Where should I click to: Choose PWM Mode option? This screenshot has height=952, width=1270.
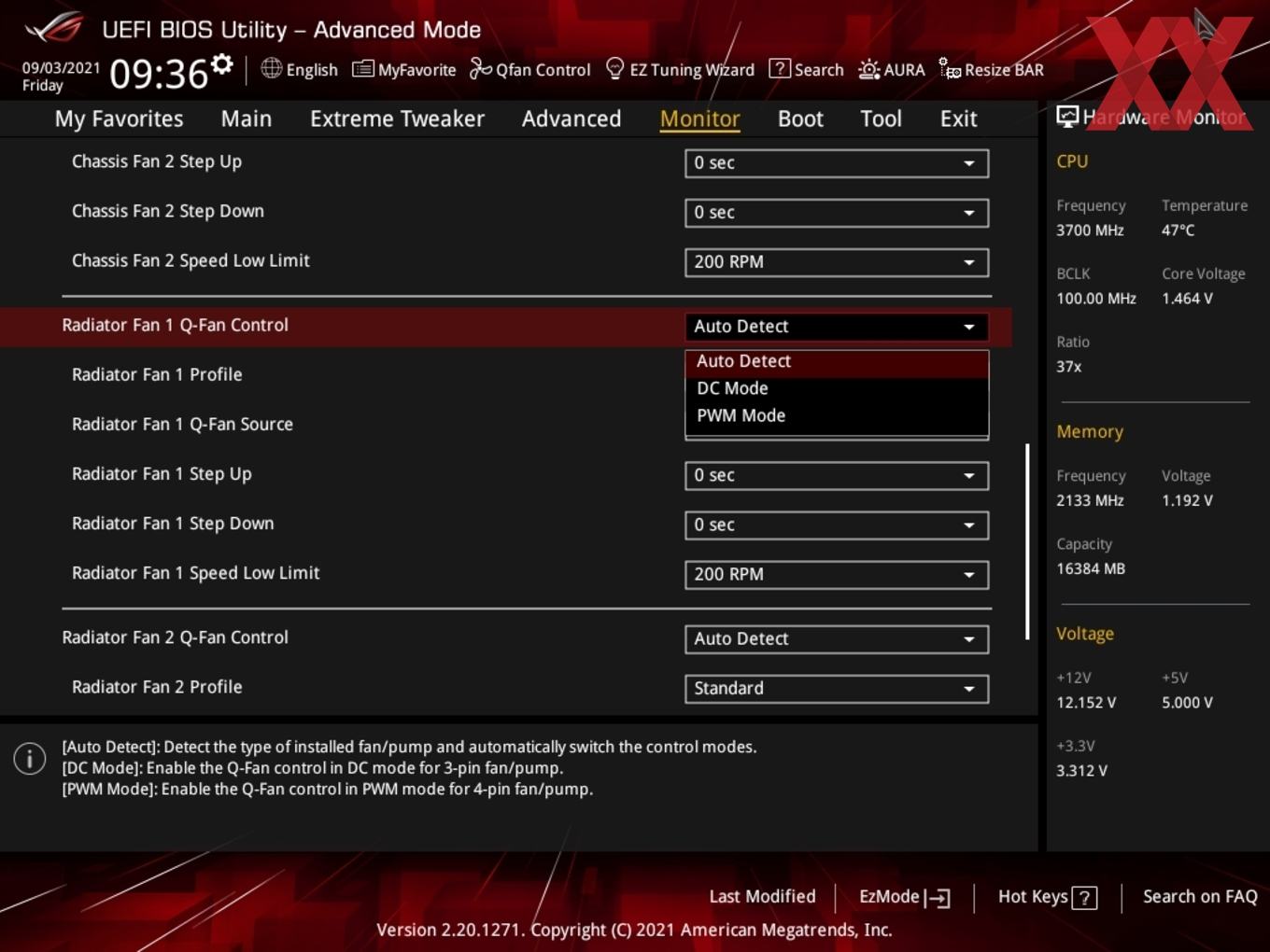coord(837,415)
